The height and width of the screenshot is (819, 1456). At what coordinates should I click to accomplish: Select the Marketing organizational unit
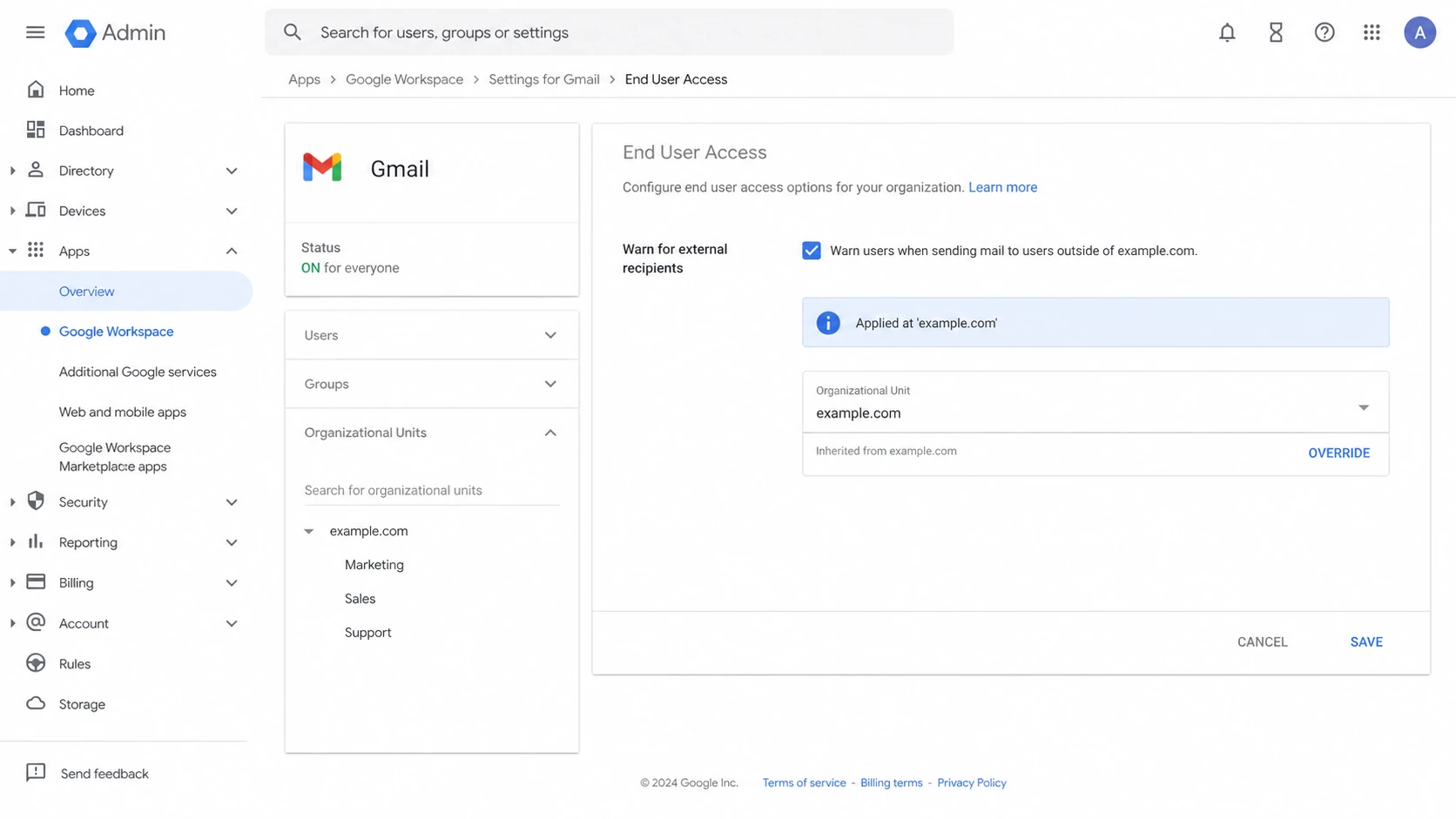click(374, 565)
